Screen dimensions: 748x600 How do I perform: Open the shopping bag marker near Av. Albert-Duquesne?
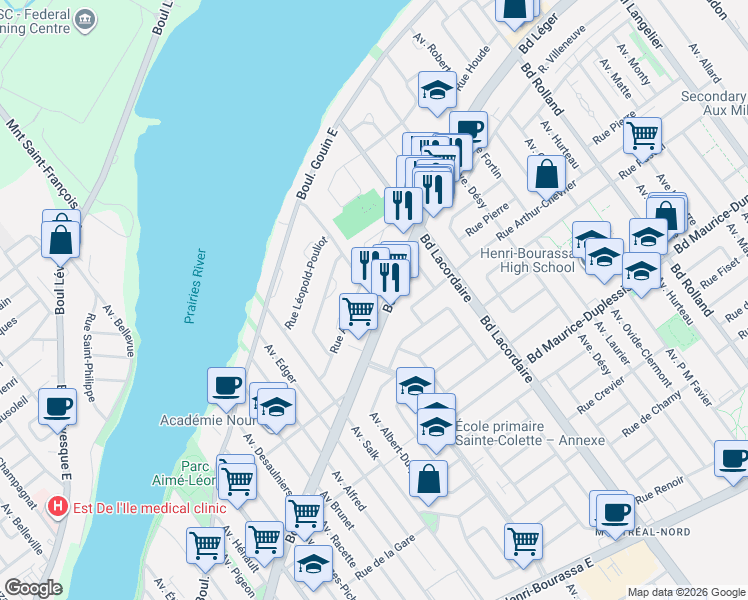tap(428, 482)
